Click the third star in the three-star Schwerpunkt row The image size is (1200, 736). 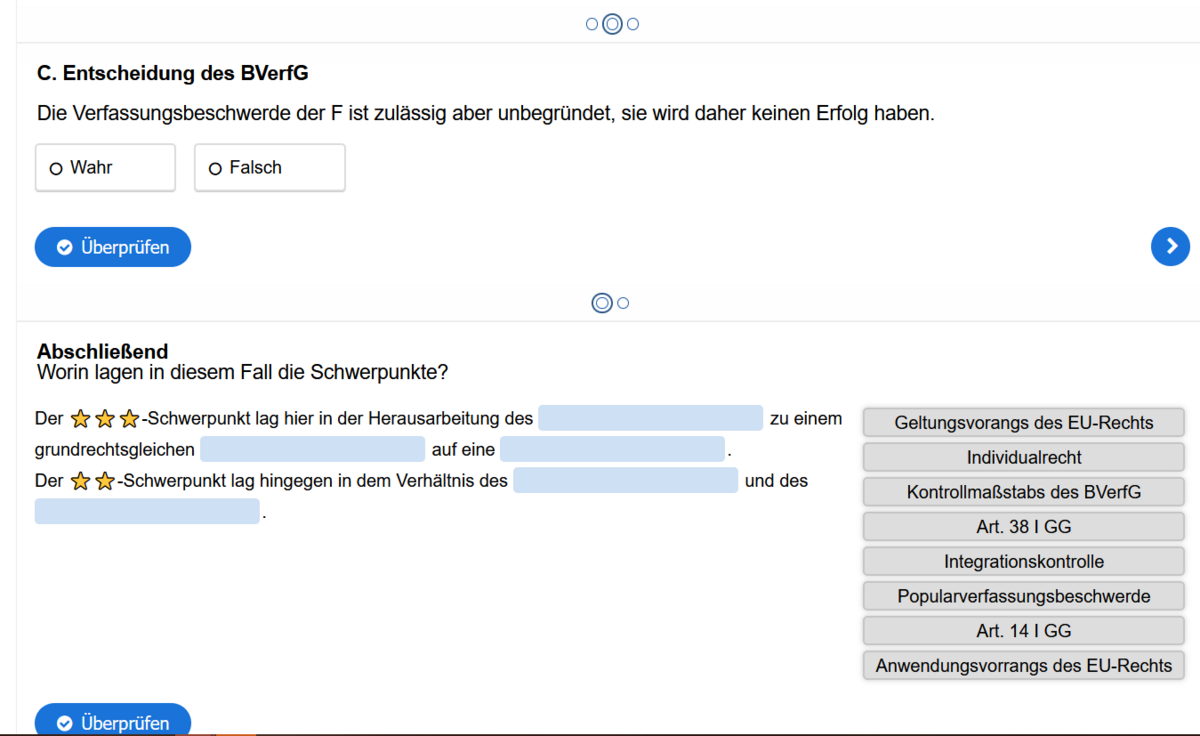tap(127, 418)
